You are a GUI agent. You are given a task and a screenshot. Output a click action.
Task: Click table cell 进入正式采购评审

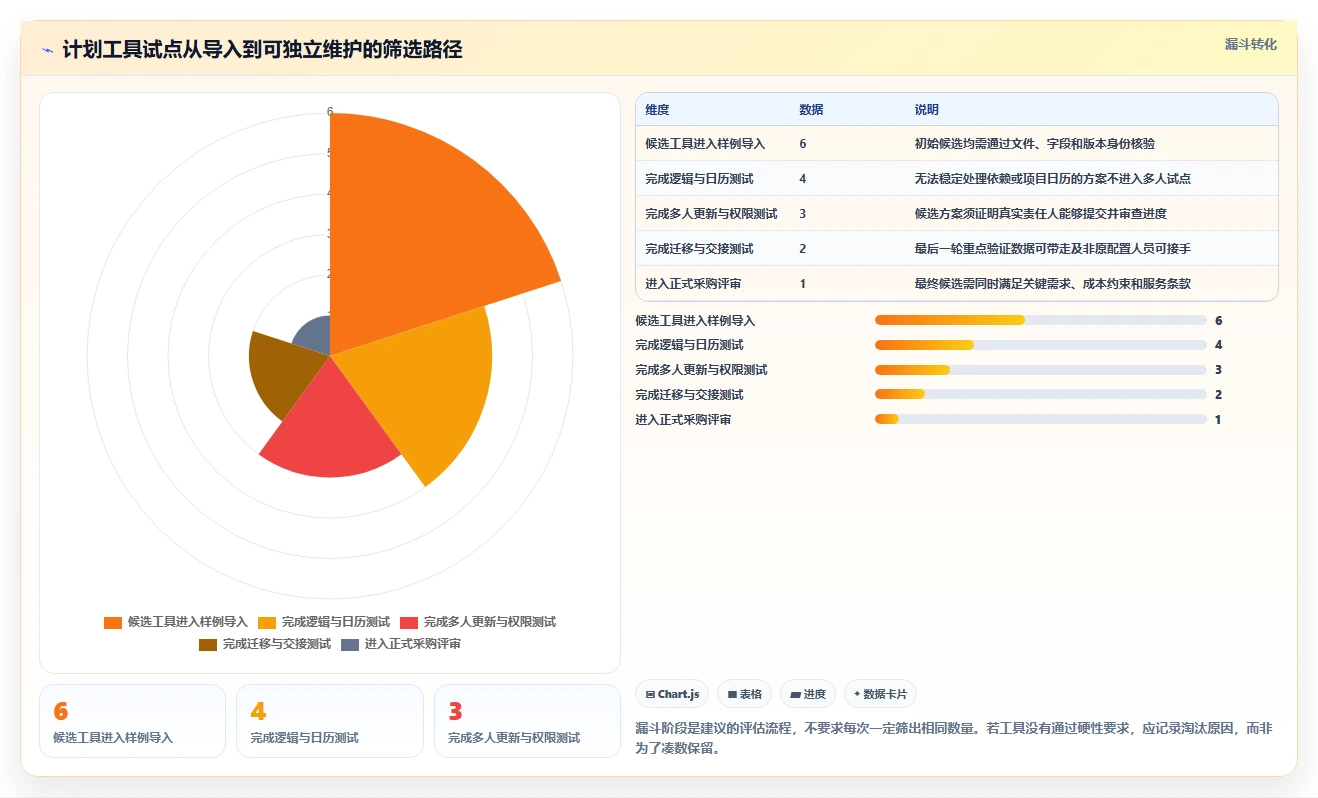(693, 284)
